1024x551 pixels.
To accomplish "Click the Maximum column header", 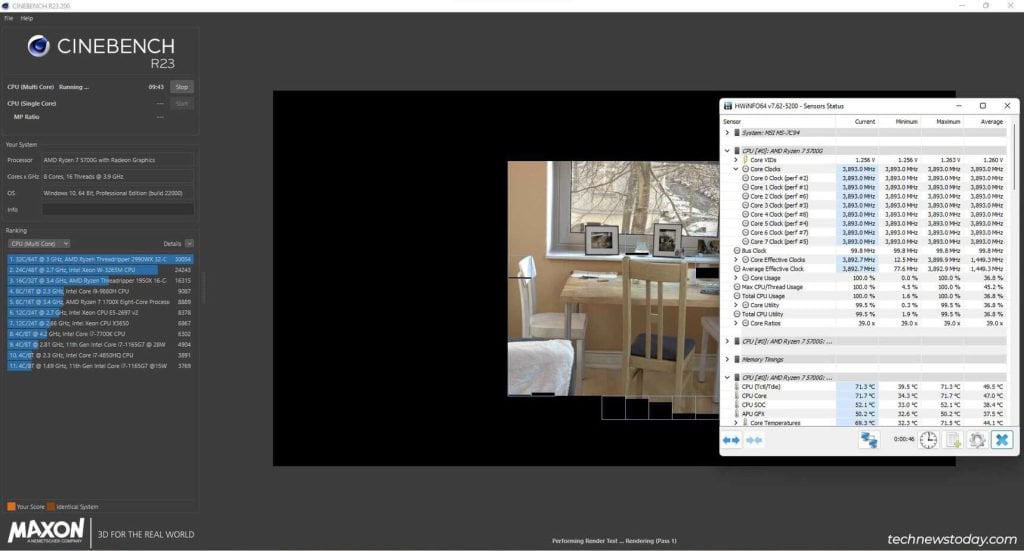I will point(941,121).
